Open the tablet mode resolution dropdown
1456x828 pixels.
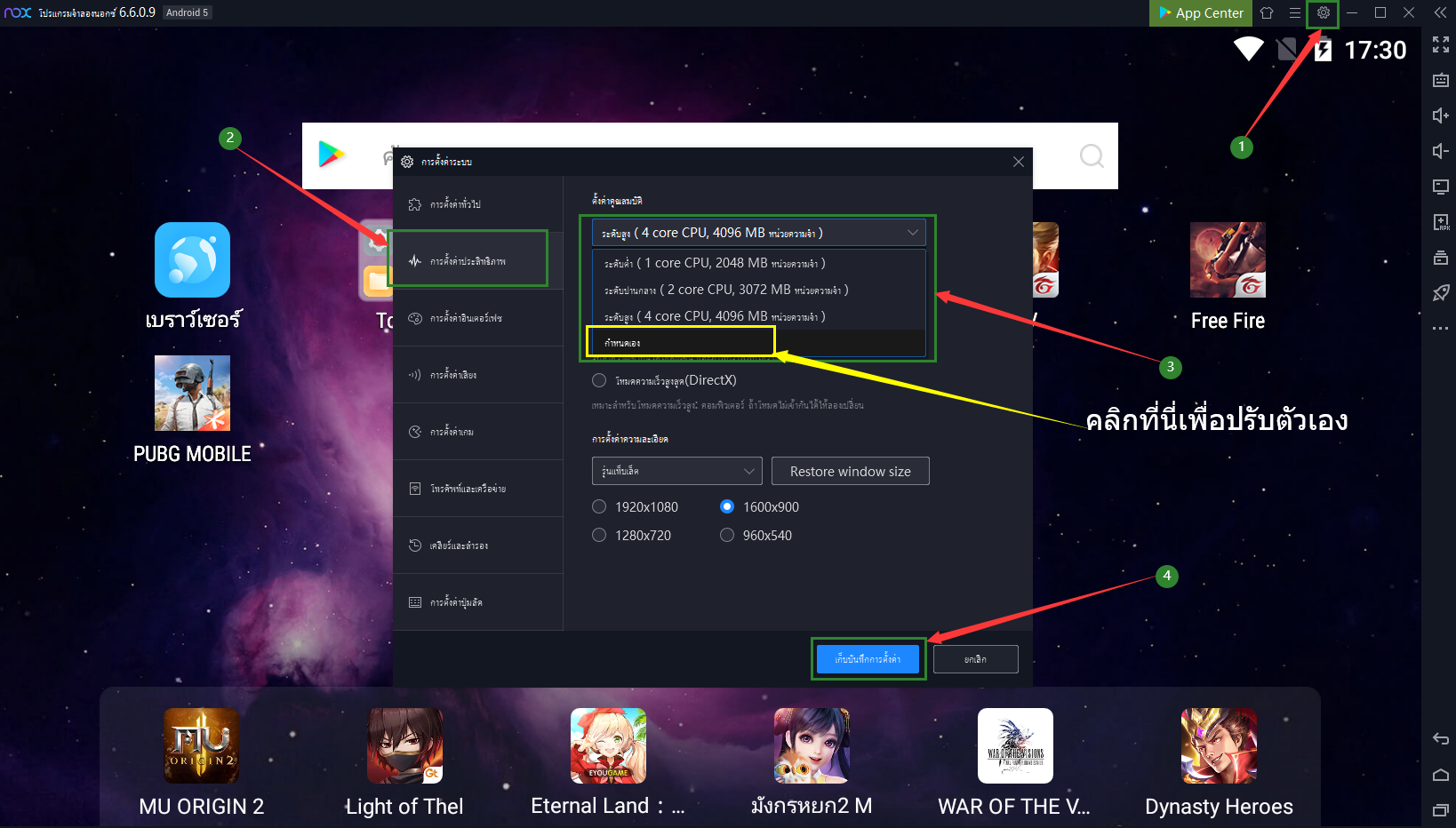coord(676,471)
